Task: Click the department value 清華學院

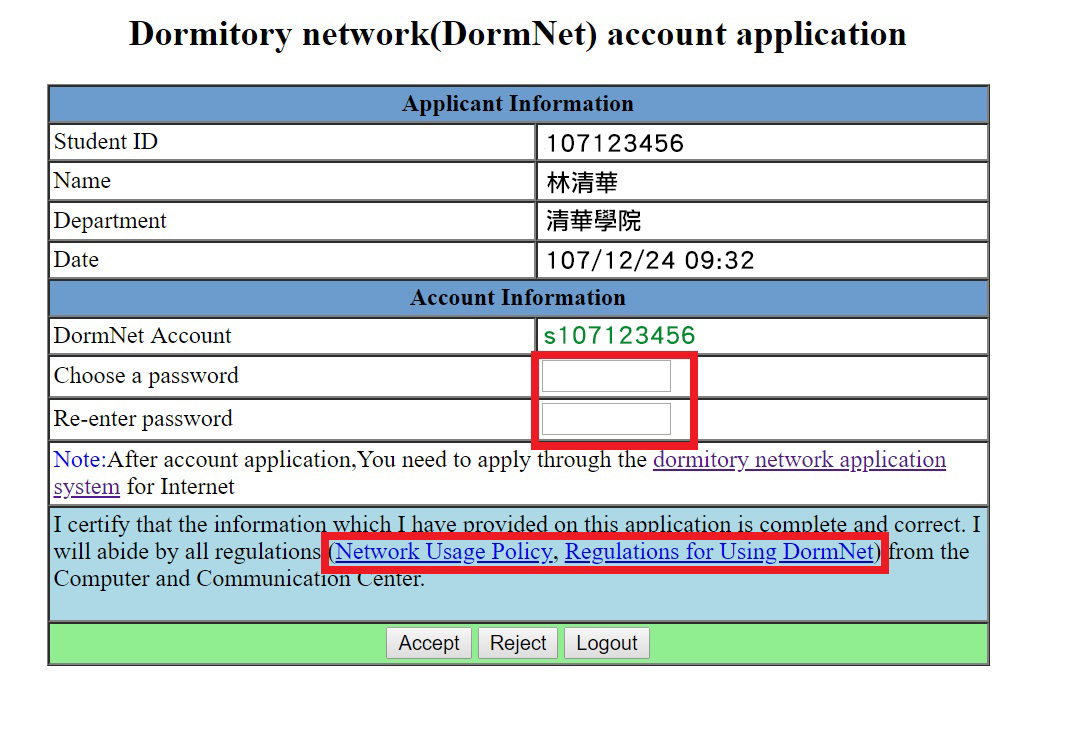Action: coord(593,221)
